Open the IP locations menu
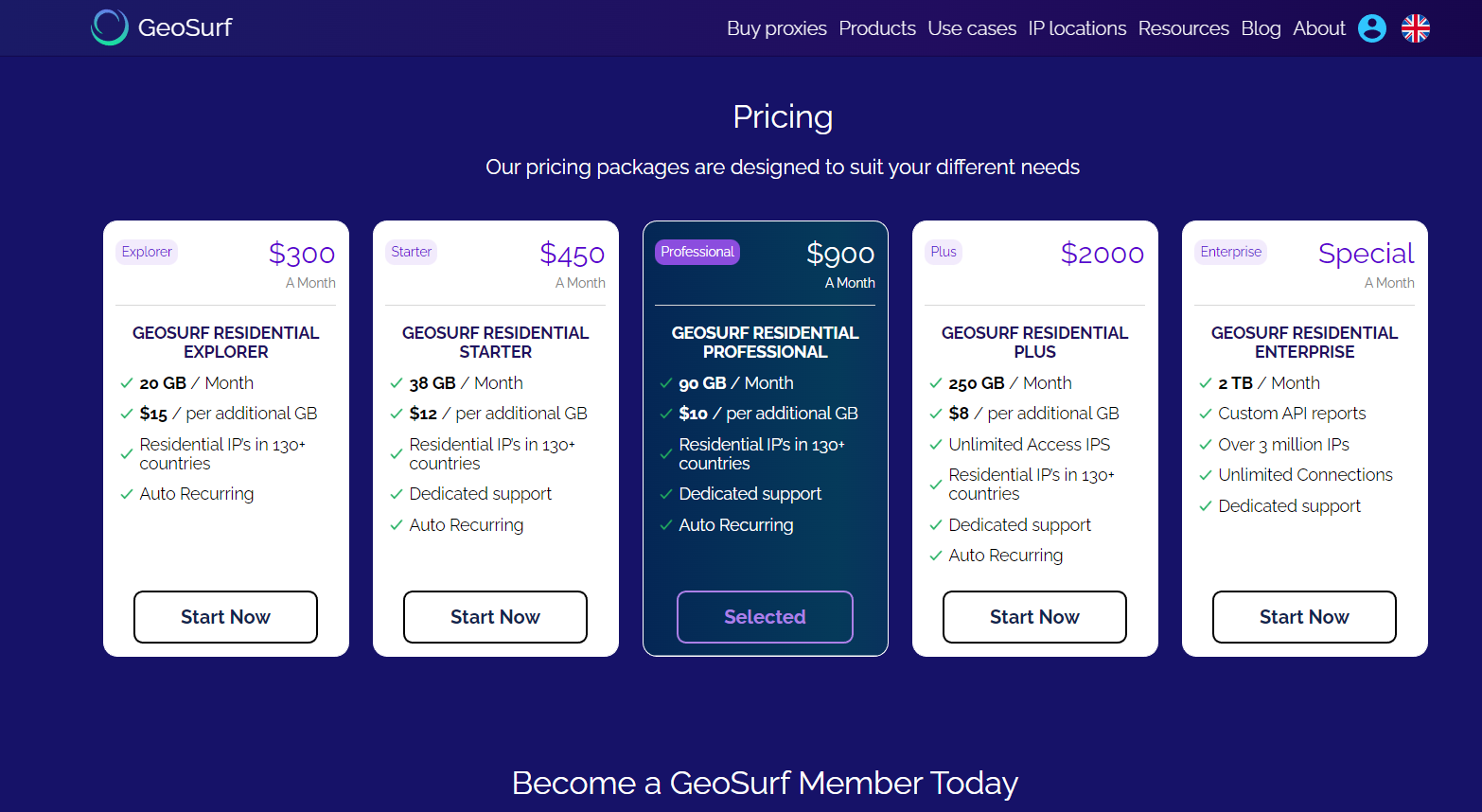The width and height of the screenshot is (1482, 812). pos(1077,28)
